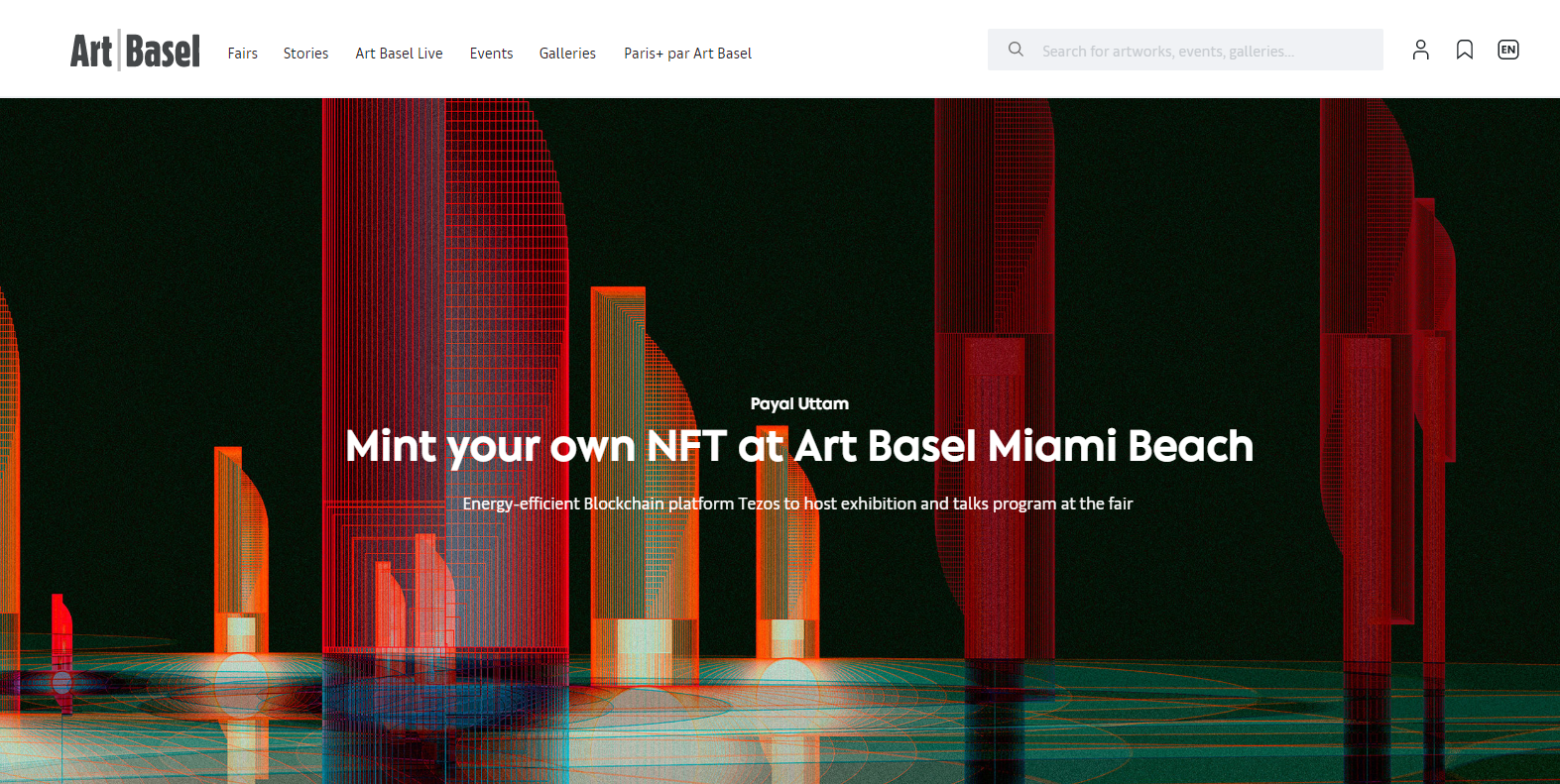Click author name Payal Uttam

pyautogui.click(x=799, y=403)
